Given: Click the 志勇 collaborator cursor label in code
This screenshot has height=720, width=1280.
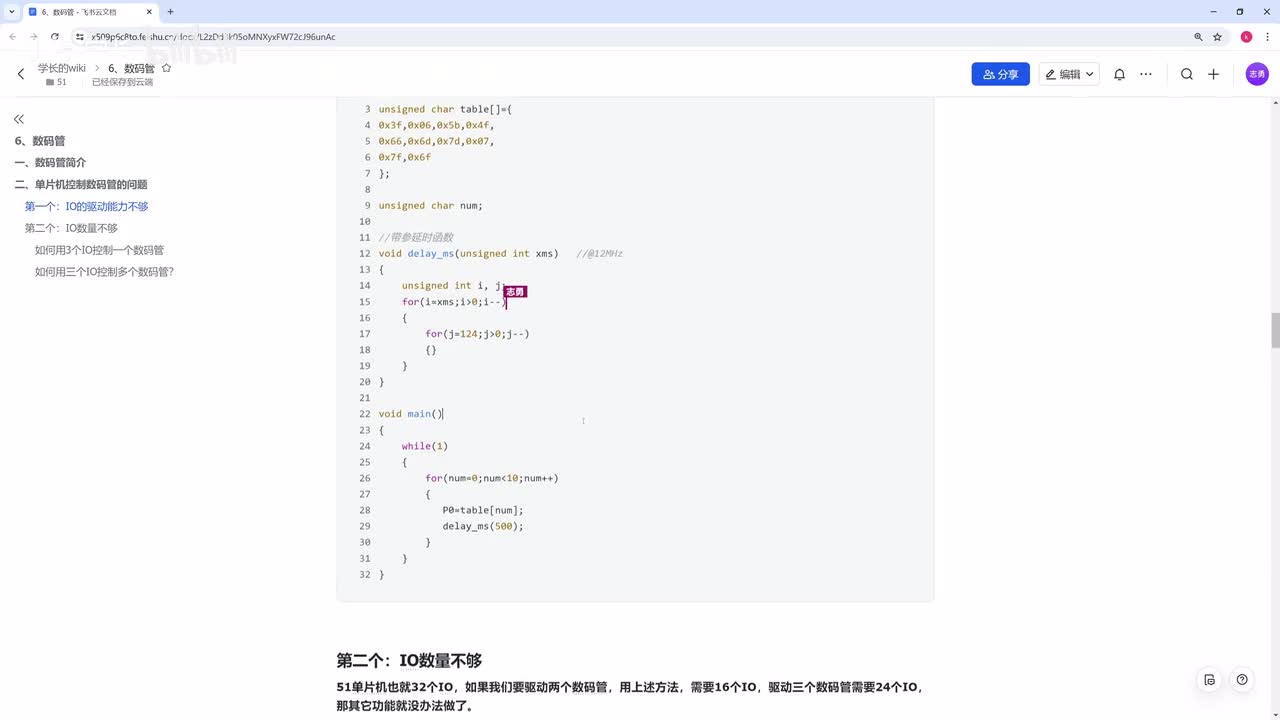Looking at the screenshot, I should [x=515, y=291].
